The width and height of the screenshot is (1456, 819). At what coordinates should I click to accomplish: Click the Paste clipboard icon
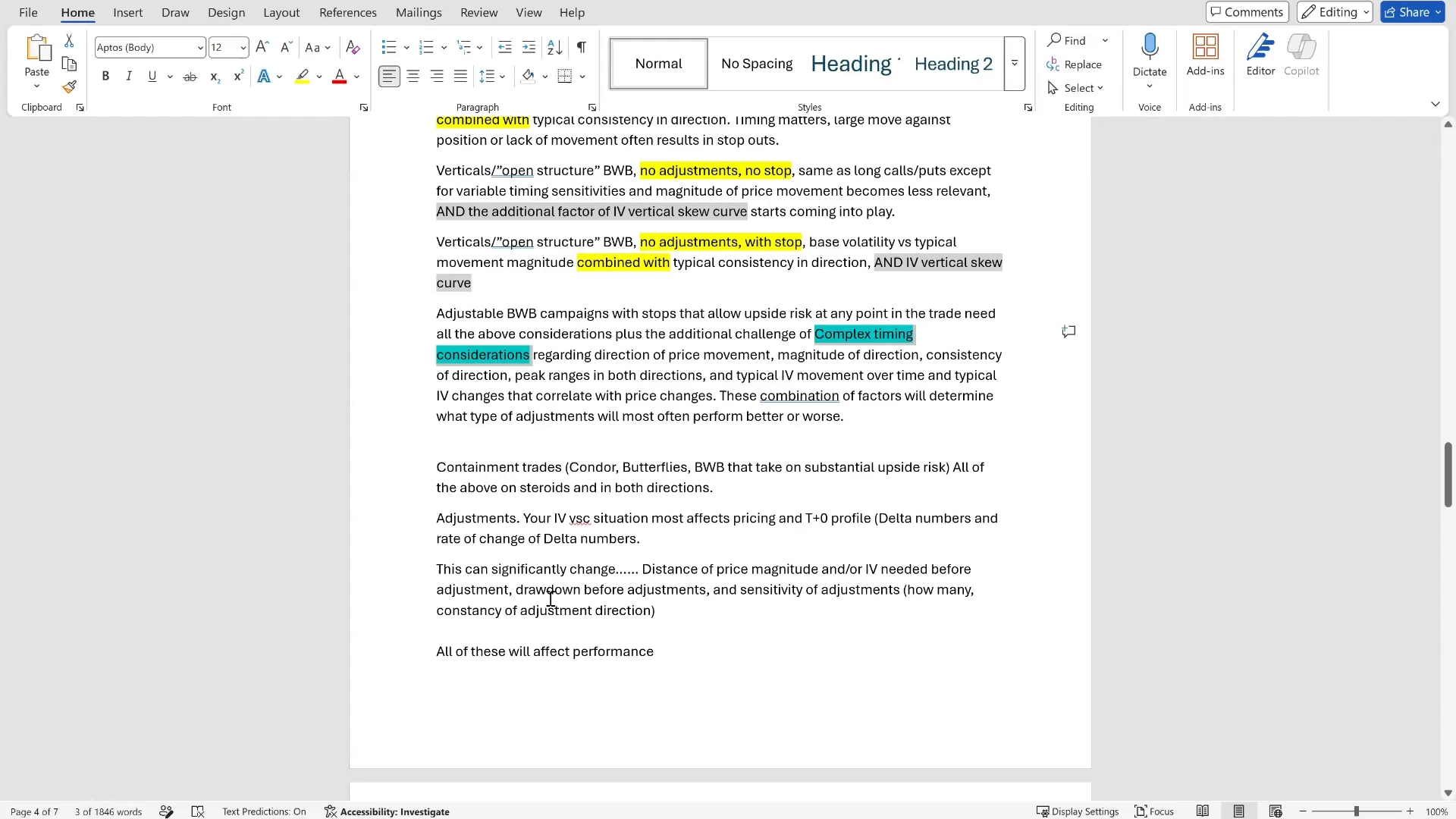pyautogui.click(x=37, y=49)
